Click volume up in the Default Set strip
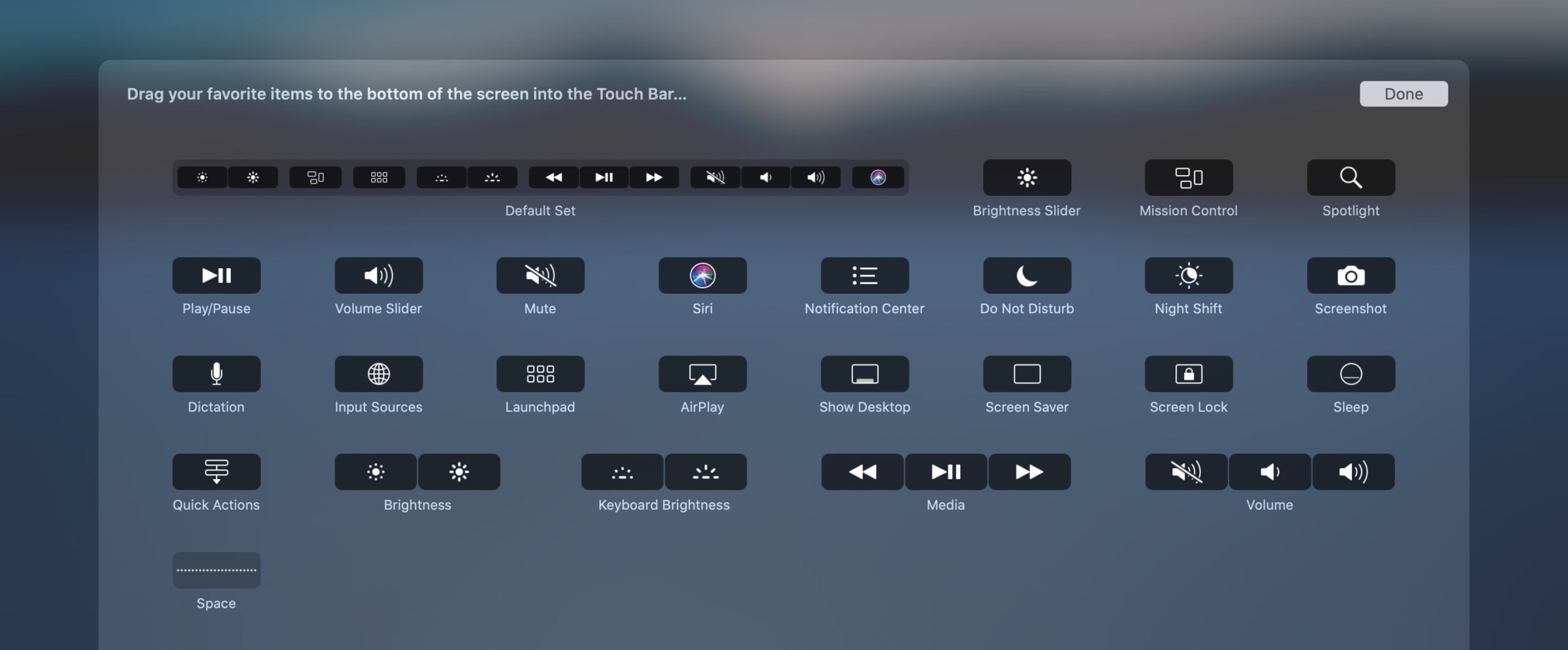1568x650 pixels. 816,177
